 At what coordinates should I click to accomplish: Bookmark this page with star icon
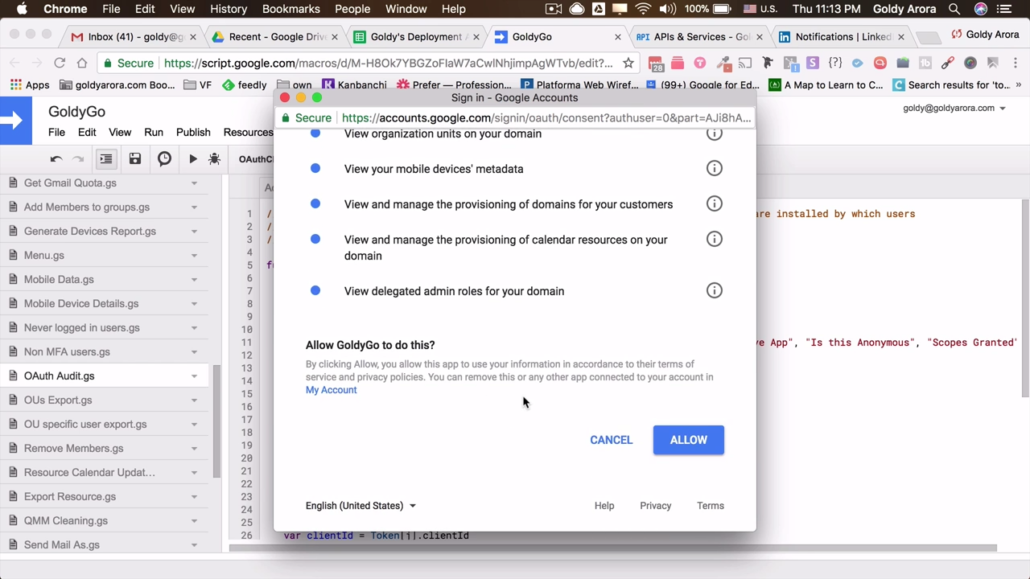coord(629,63)
